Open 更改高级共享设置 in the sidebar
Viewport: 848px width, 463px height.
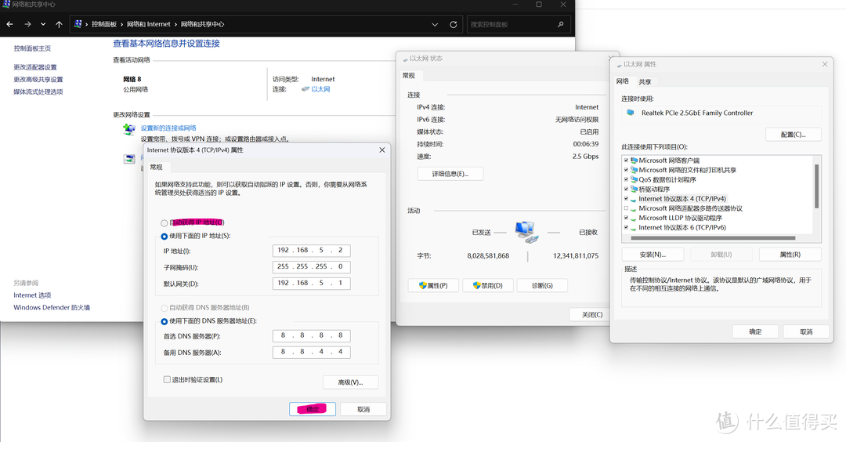pos(38,80)
